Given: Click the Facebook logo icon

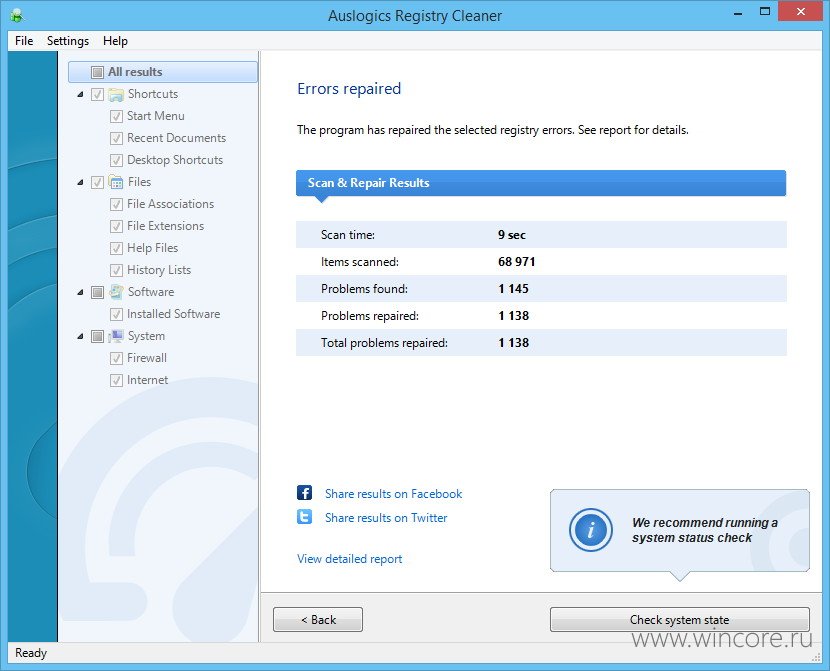Looking at the screenshot, I should (x=304, y=493).
